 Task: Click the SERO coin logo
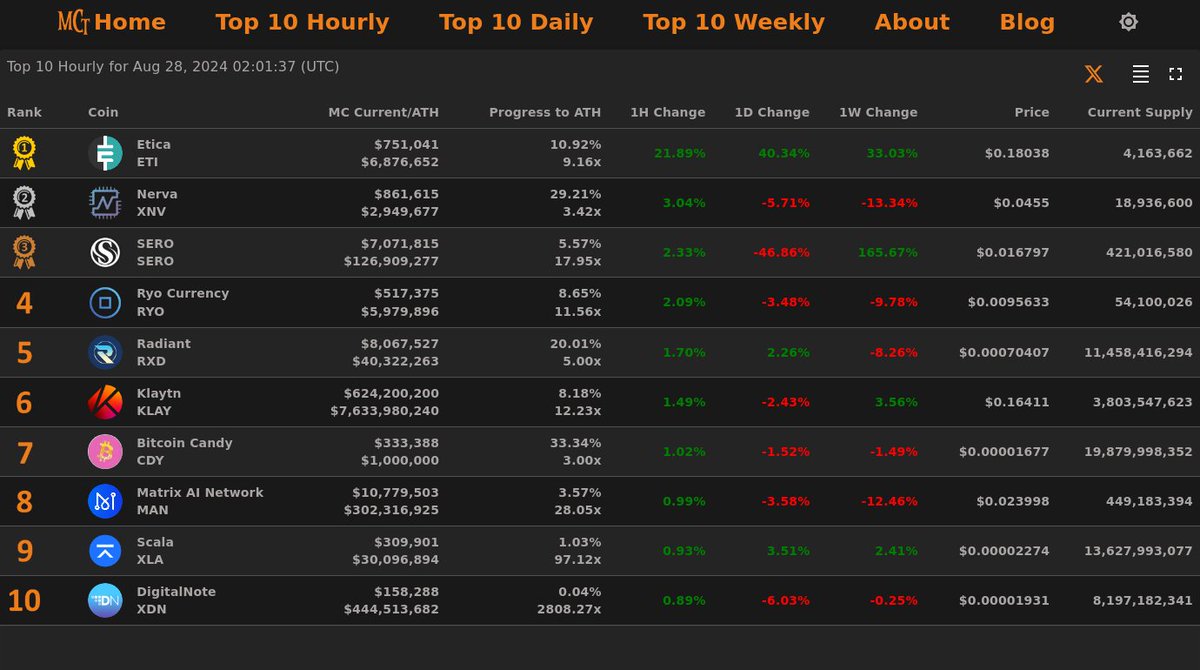(105, 253)
